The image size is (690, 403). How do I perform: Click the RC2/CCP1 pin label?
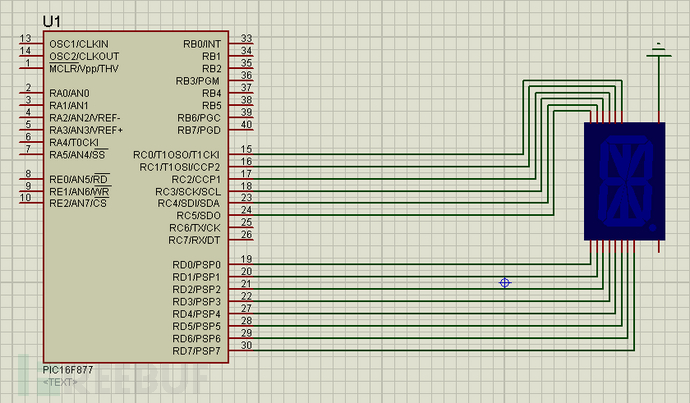[196, 180]
